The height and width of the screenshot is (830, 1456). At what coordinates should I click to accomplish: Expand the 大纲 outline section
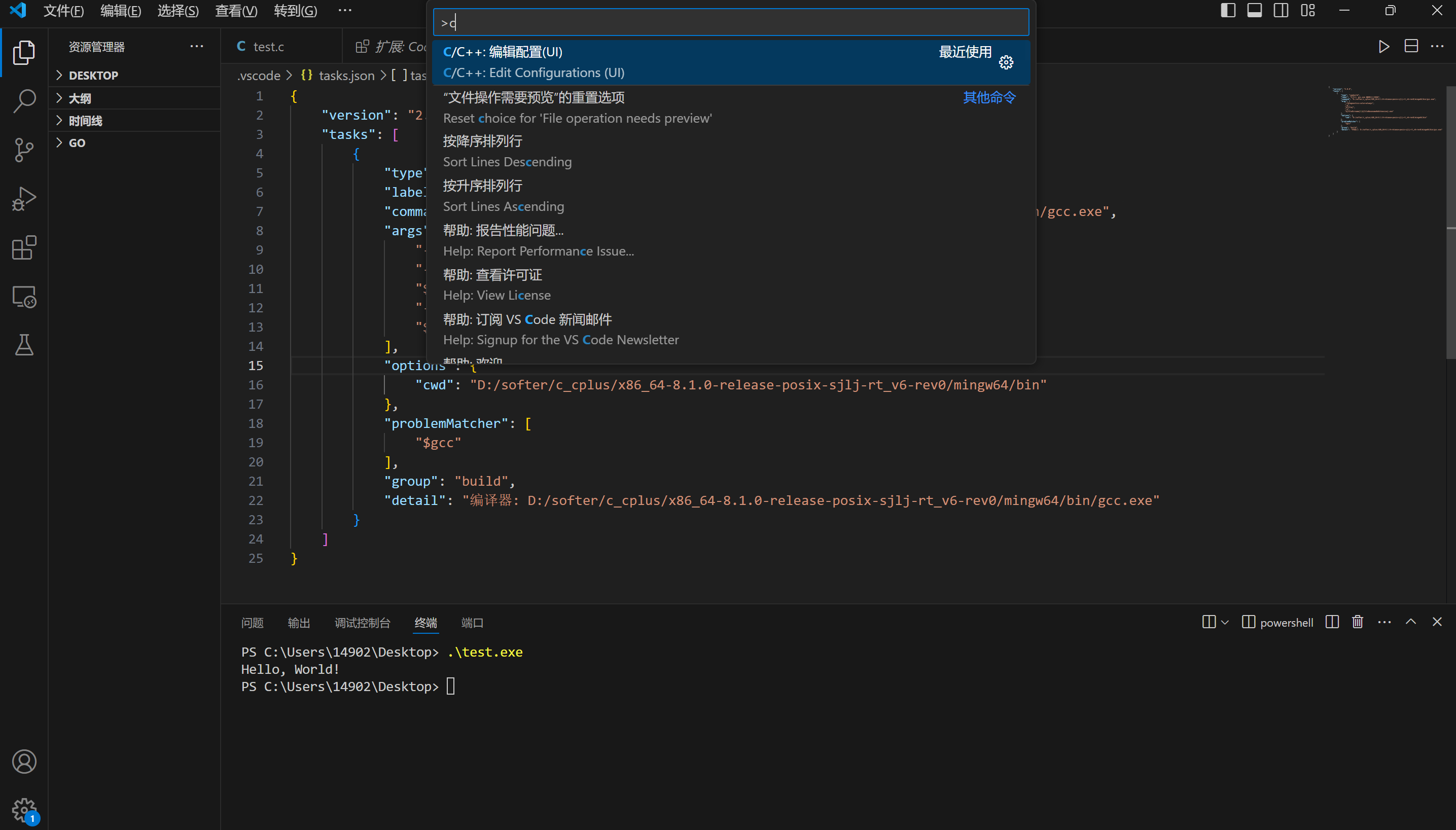click(134, 98)
